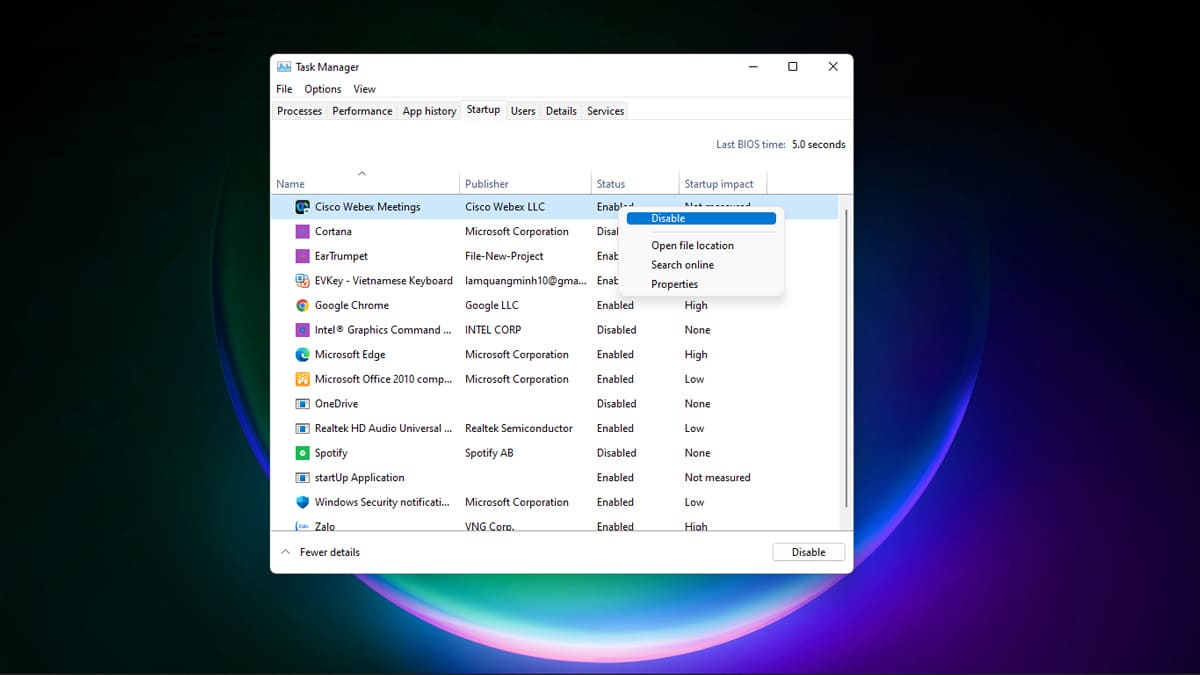Click the Realtek HD Audio icon
The width and height of the screenshot is (1200, 675).
pyautogui.click(x=302, y=428)
